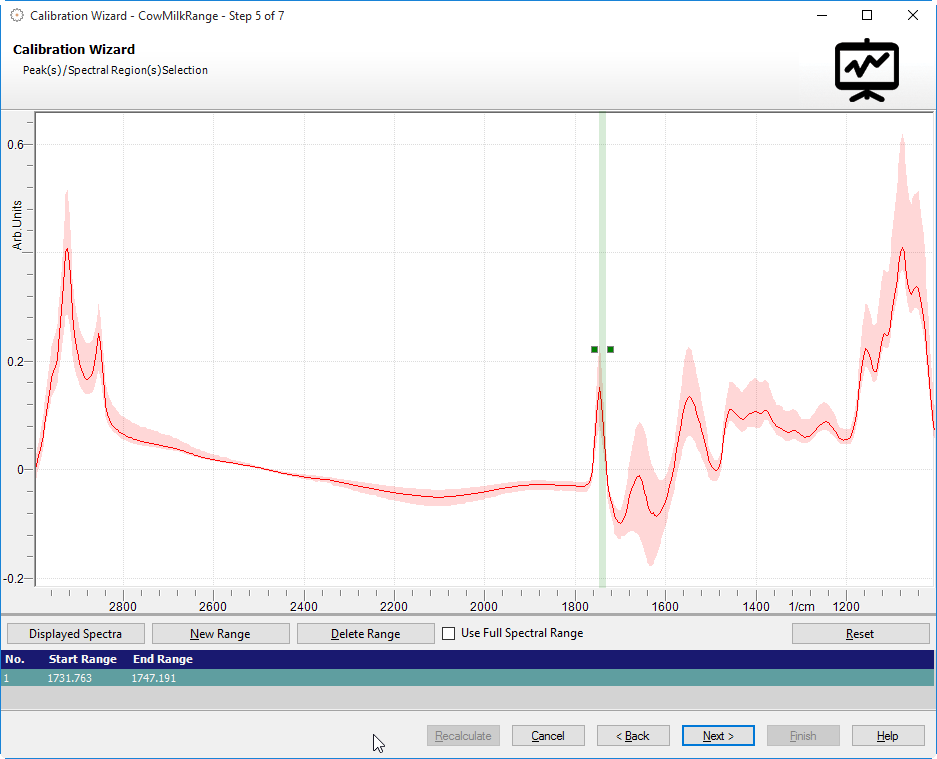Open the Displayed Spectra options

point(76,634)
